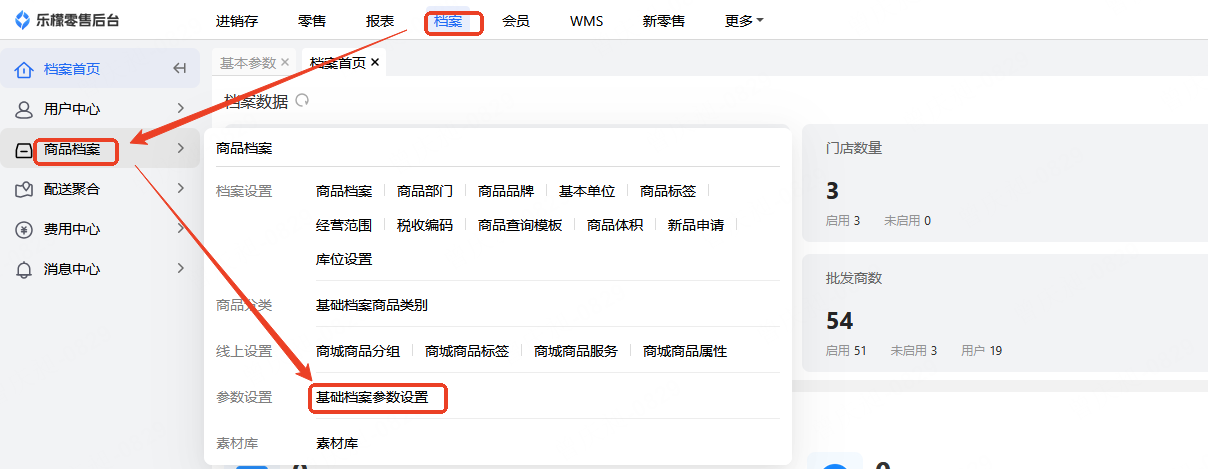
Task: Open the 商品品牌 link
Action: click(506, 191)
